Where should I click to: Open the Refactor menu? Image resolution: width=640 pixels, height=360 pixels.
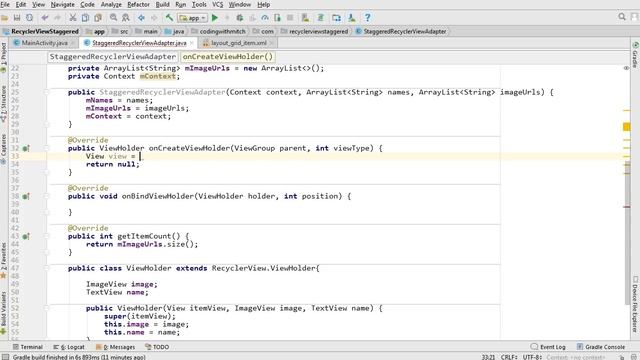(x=138, y=4)
